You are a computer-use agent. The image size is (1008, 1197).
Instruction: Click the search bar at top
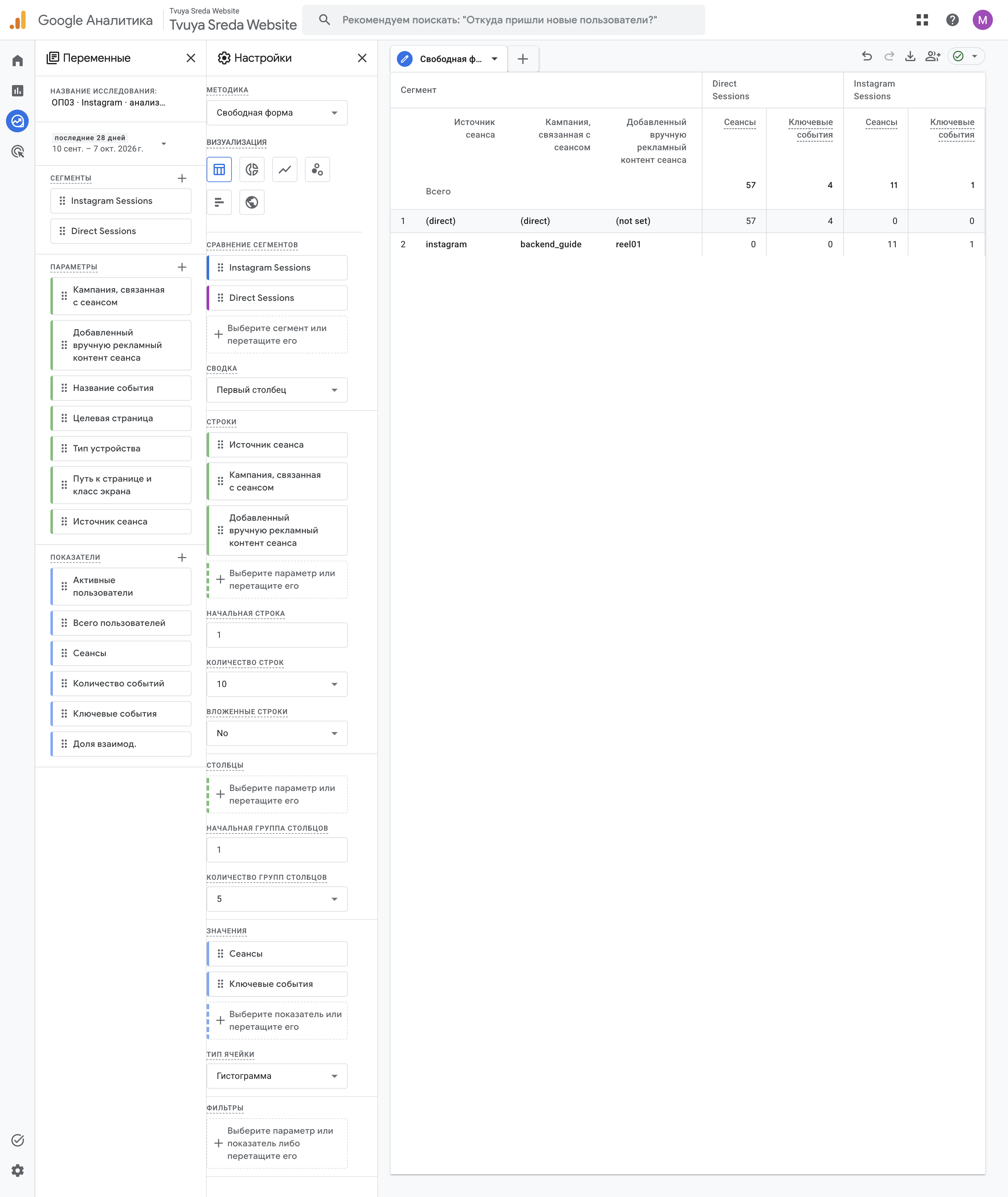pos(503,20)
